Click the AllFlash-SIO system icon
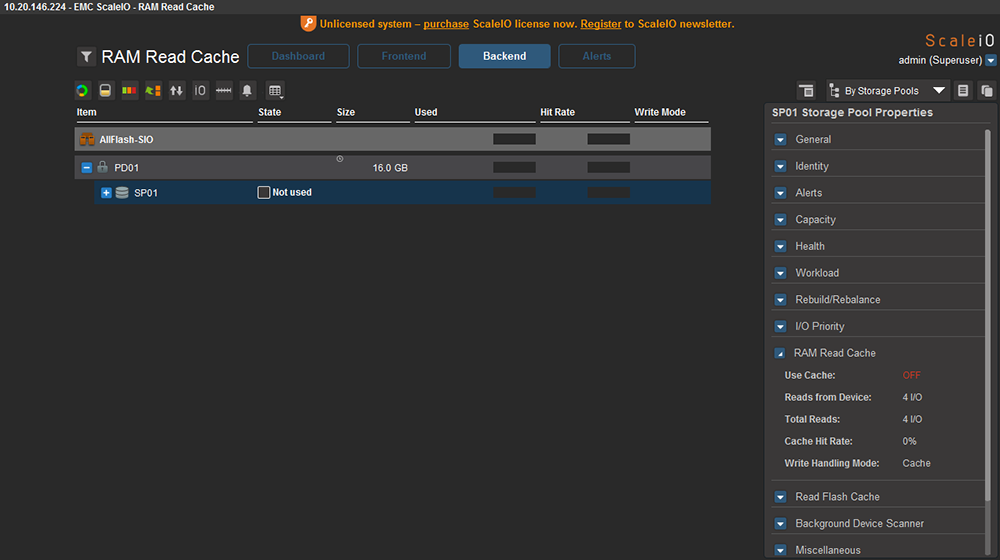 click(x=87, y=139)
